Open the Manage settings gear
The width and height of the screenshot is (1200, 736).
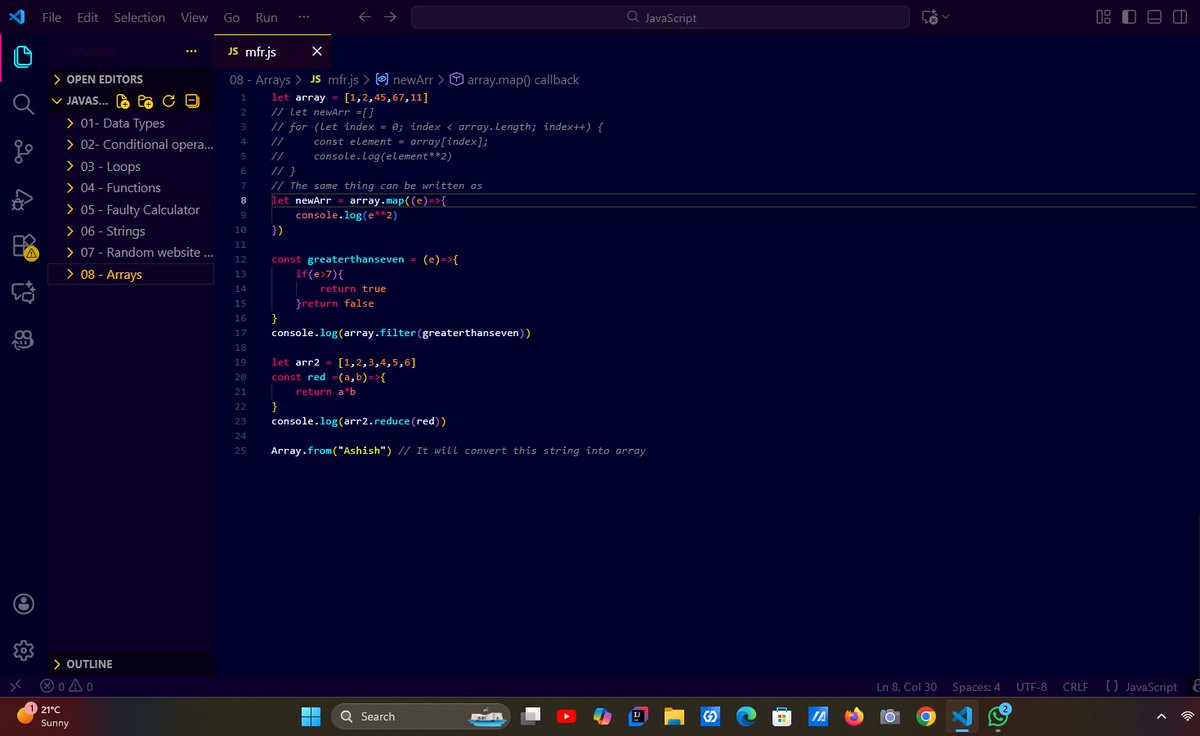tap(22, 650)
